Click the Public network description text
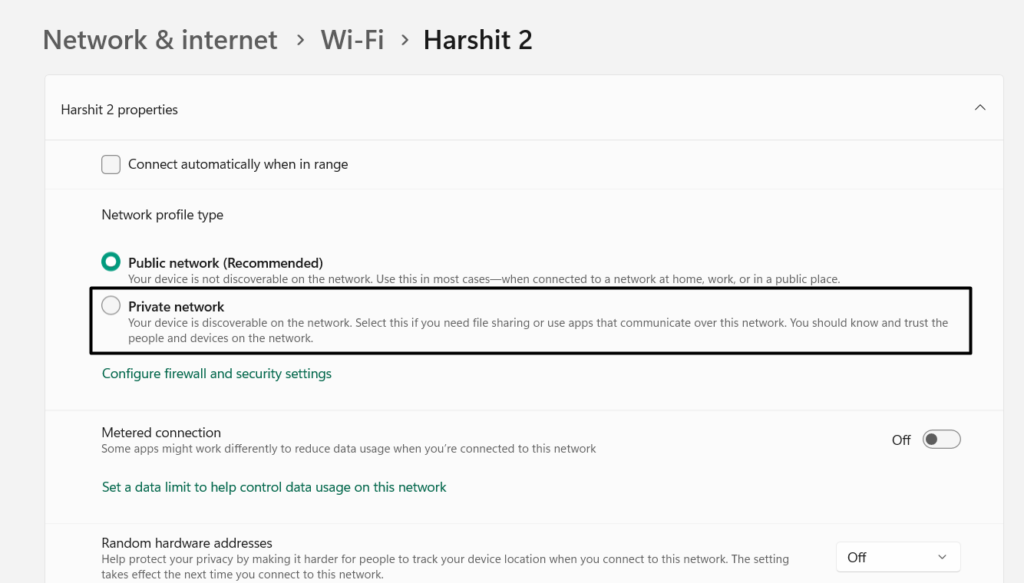 click(483, 279)
